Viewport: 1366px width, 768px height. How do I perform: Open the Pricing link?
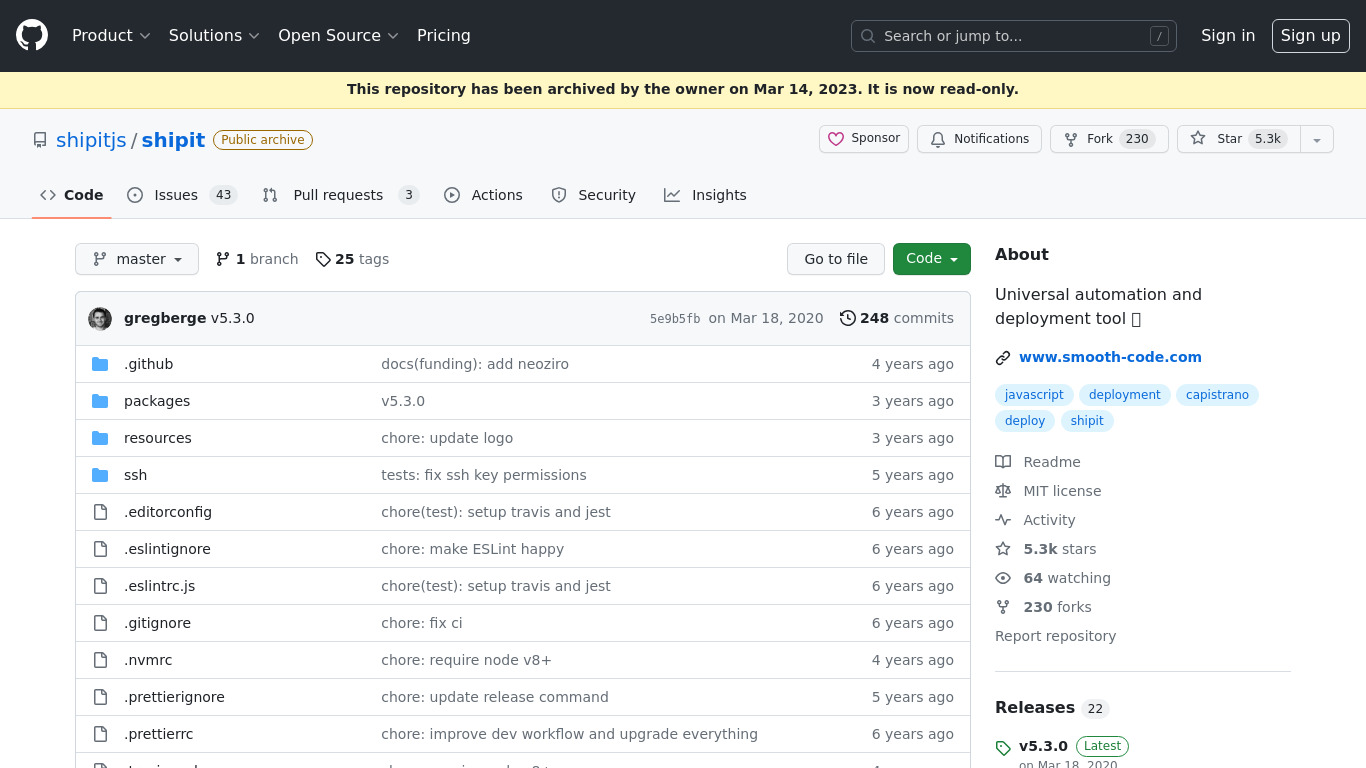click(x=444, y=35)
